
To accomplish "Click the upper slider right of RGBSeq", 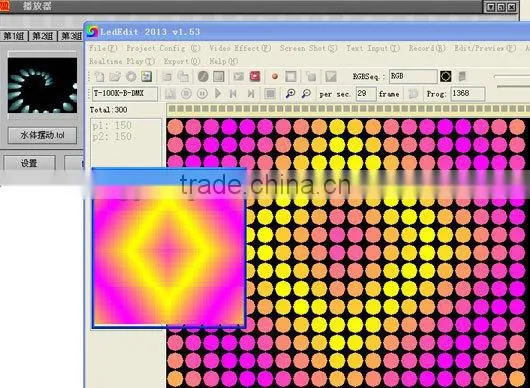I will point(511,77).
